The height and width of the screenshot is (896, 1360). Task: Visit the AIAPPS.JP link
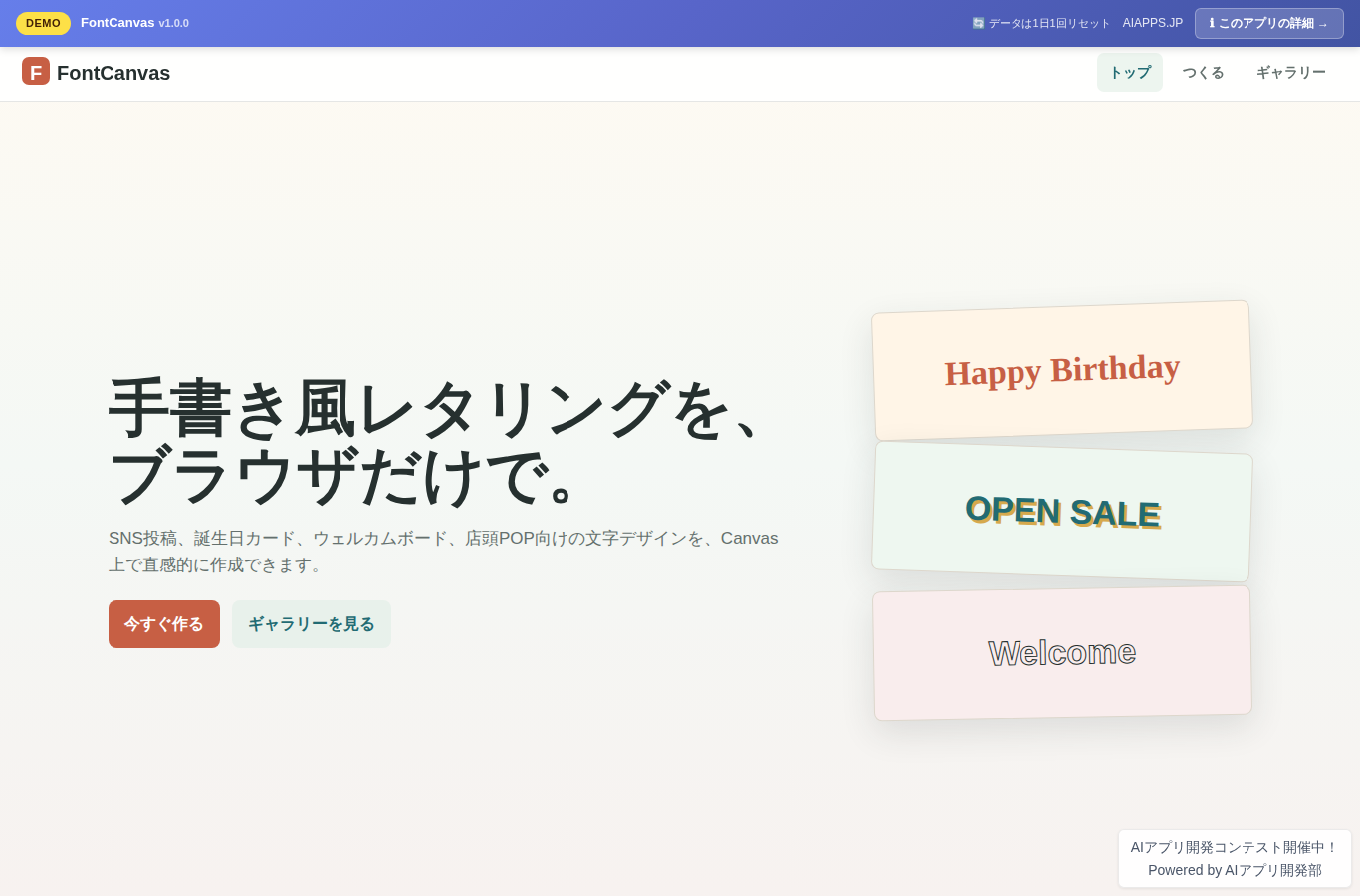pyautogui.click(x=1153, y=23)
